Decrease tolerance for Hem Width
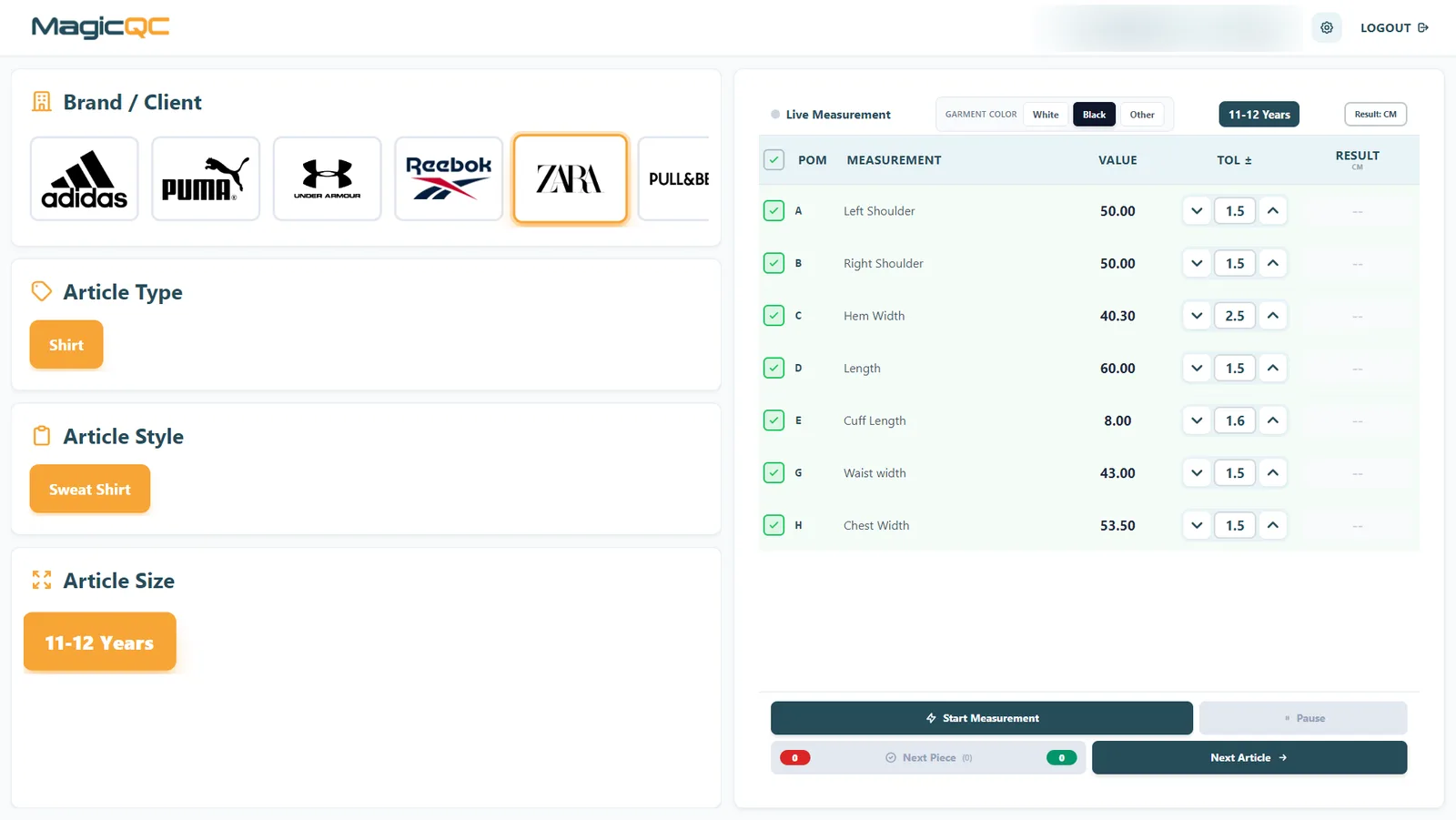The height and width of the screenshot is (820, 1456). (x=1197, y=315)
